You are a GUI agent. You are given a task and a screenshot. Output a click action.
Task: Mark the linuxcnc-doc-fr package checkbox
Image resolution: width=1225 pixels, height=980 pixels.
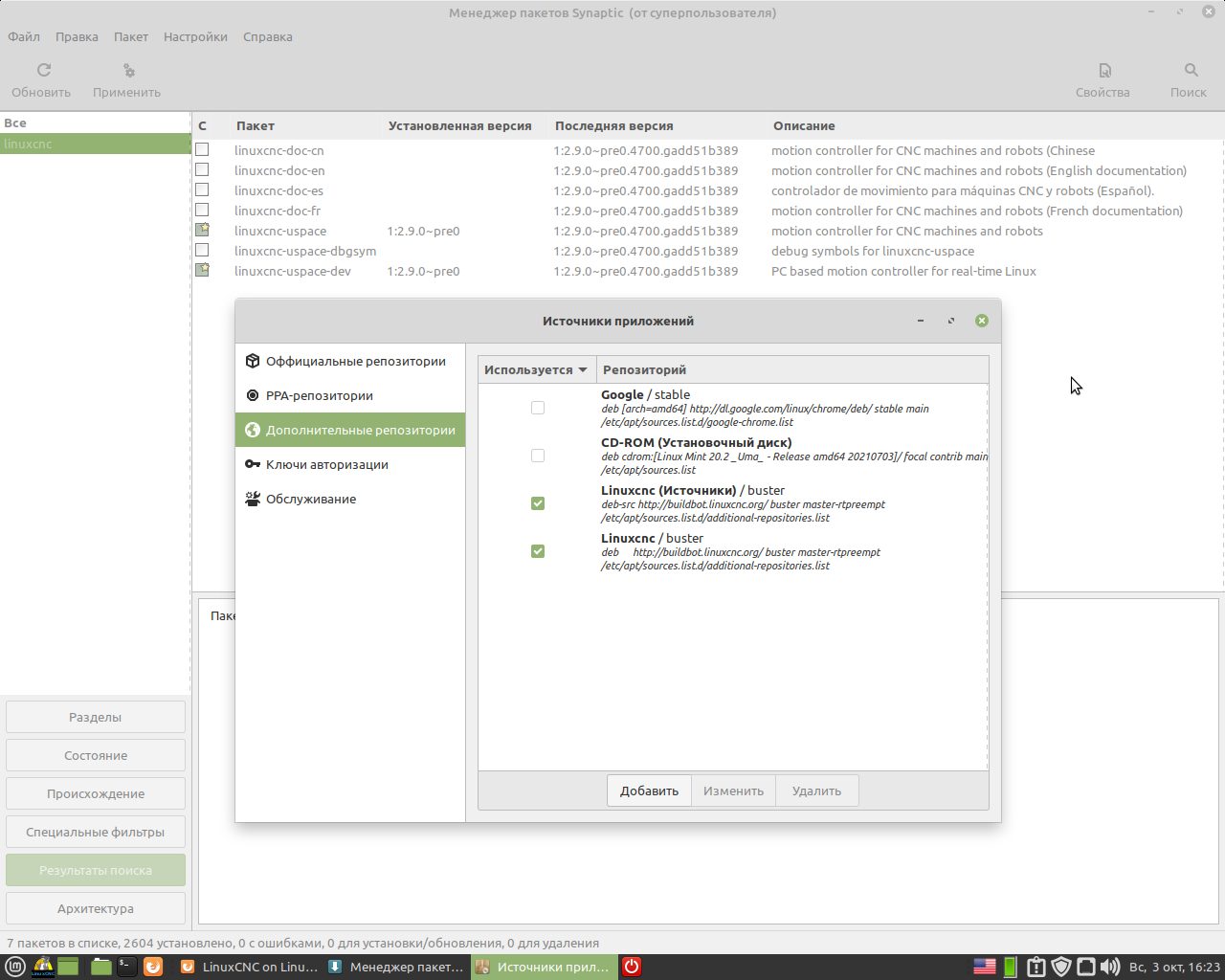pyautogui.click(x=202, y=210)
